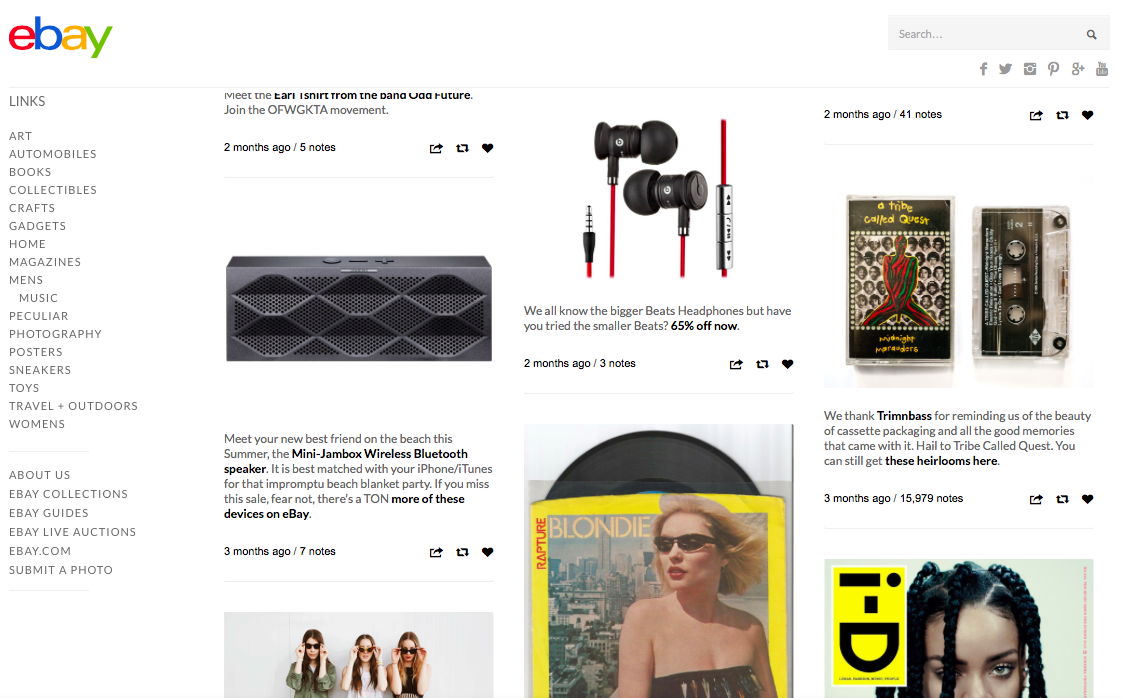Reblog the Mini-Jambox speaker post
Image resolution: width=1122 pixels, height=698 pixels.
[x=462, y=552]
